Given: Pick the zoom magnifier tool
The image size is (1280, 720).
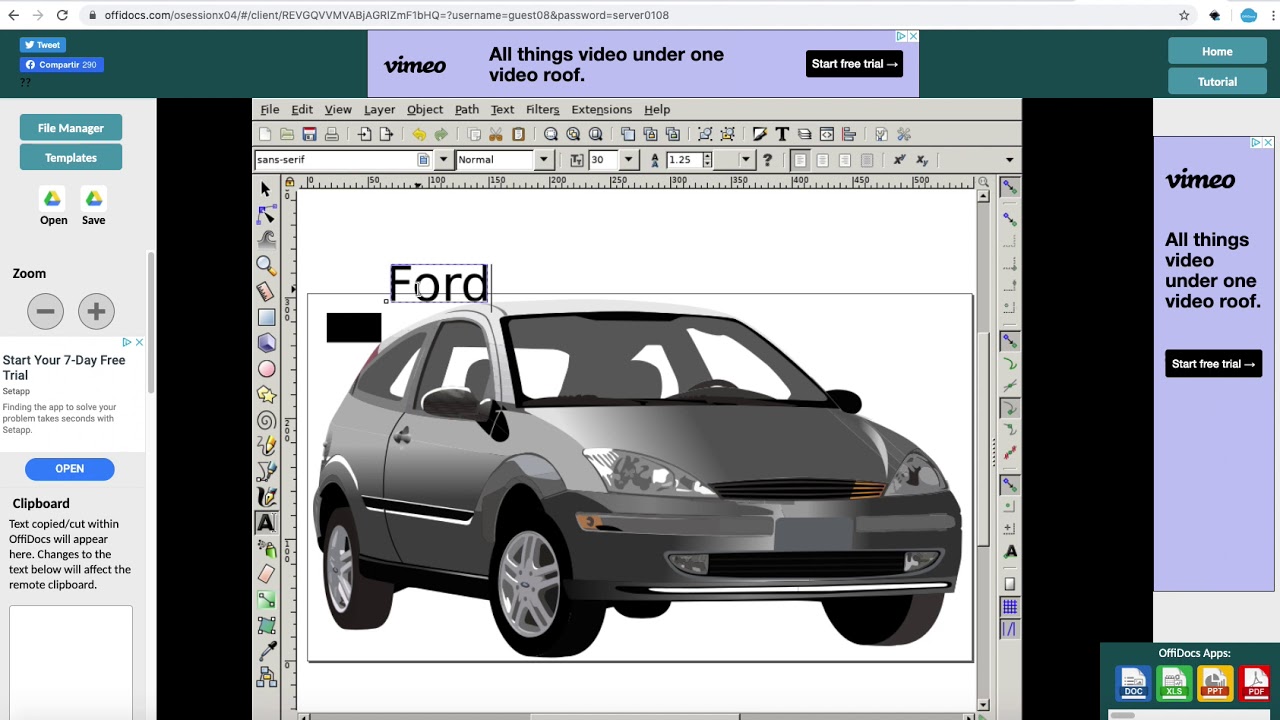Looking at the screenshot, I should click(x=266, y=265).
